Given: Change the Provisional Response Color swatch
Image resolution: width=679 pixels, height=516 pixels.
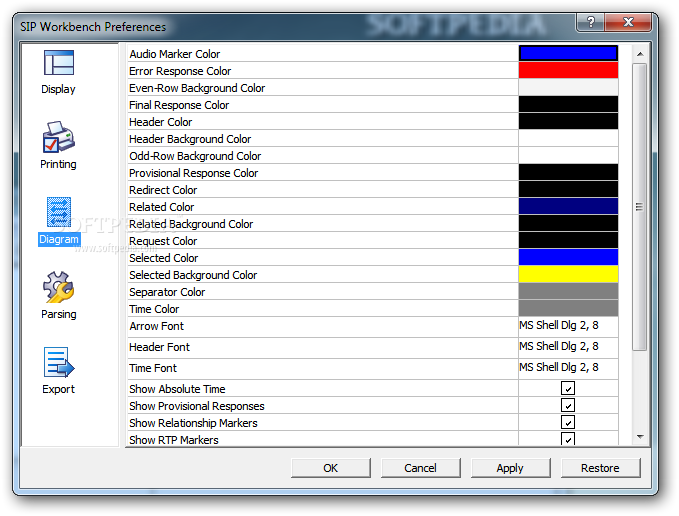Looking at the screenshot, I should [x=568, y=172].
